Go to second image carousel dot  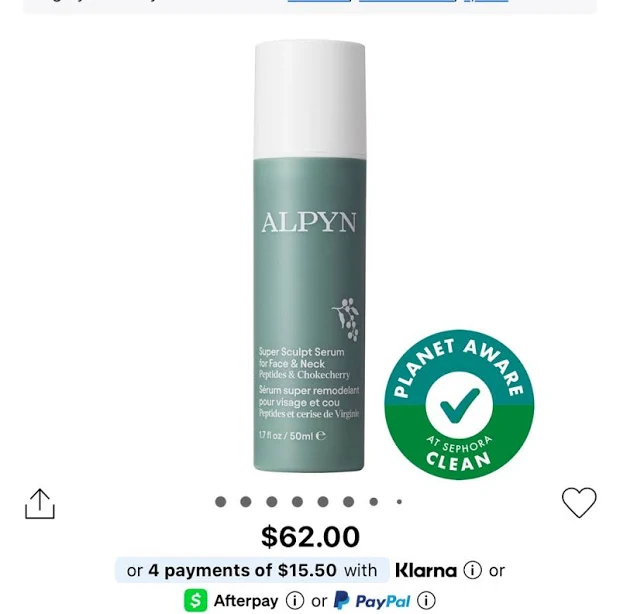click(246, 502)
